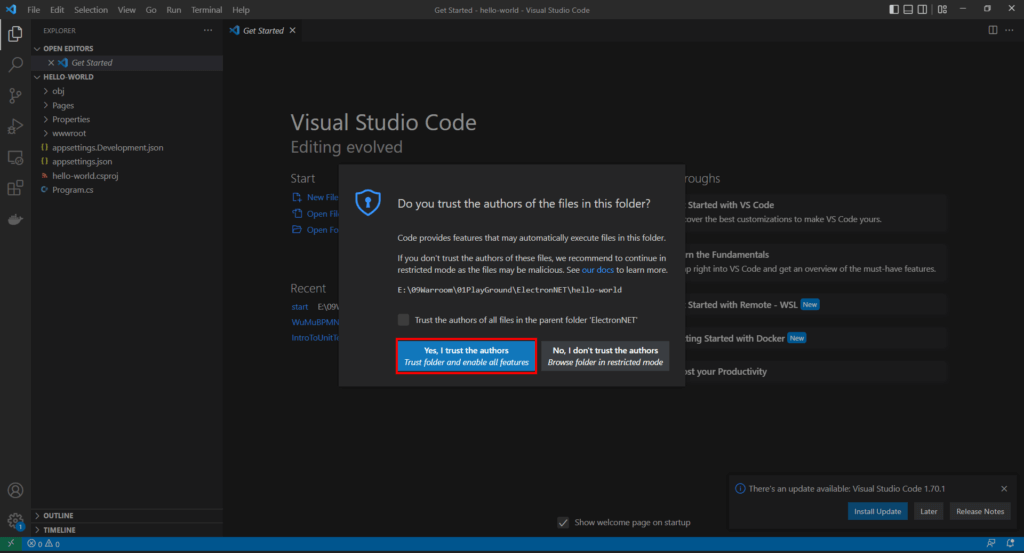Close Get Started in Open Editors list
The height and width of the screenshot is (553, 1024).
coord(51,63)
